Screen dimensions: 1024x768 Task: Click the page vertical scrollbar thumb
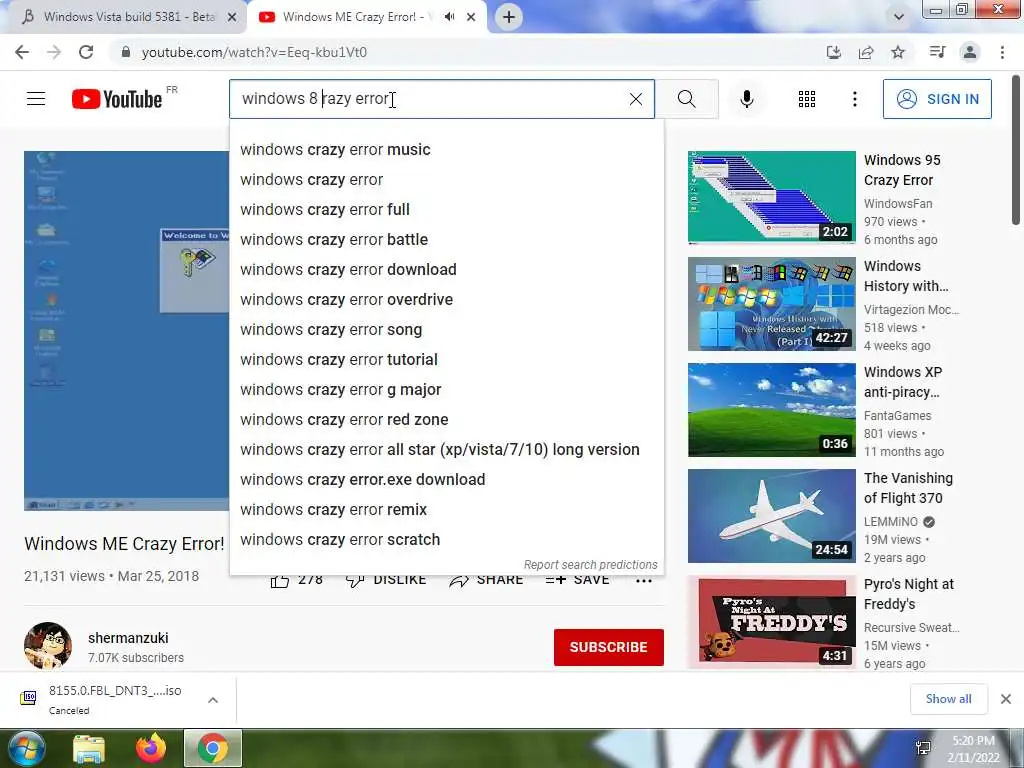click(x=1016, y=150)
